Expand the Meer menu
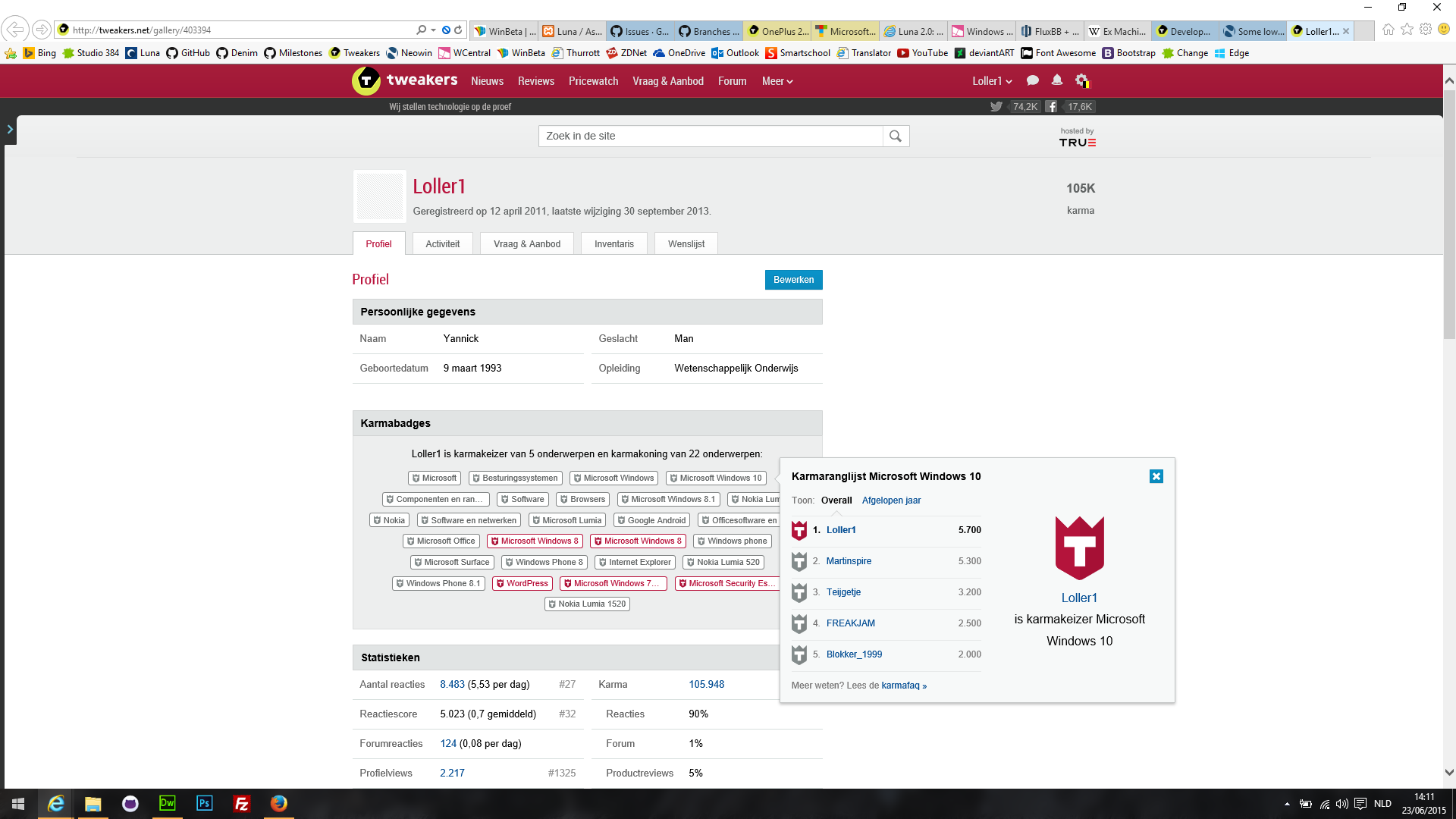Screen dimensions: 1456x819 tap(777, 81)
